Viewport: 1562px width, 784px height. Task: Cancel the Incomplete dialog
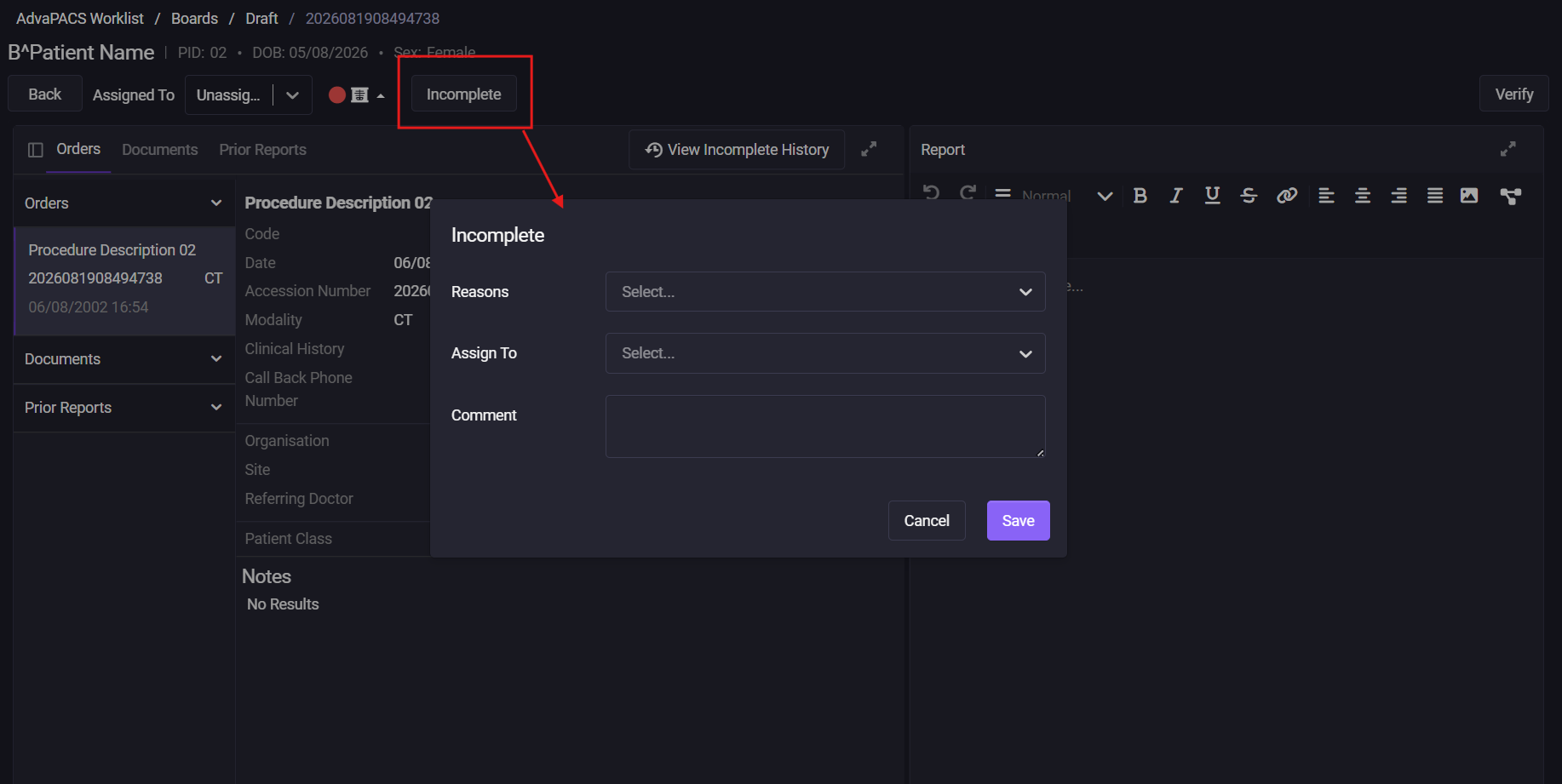(927, 521)
